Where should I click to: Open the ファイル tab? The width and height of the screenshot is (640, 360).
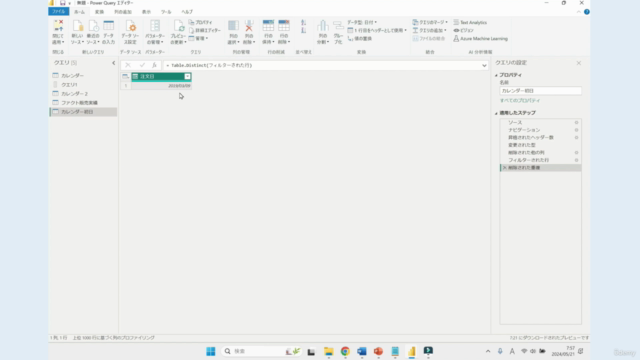point(59,11)
